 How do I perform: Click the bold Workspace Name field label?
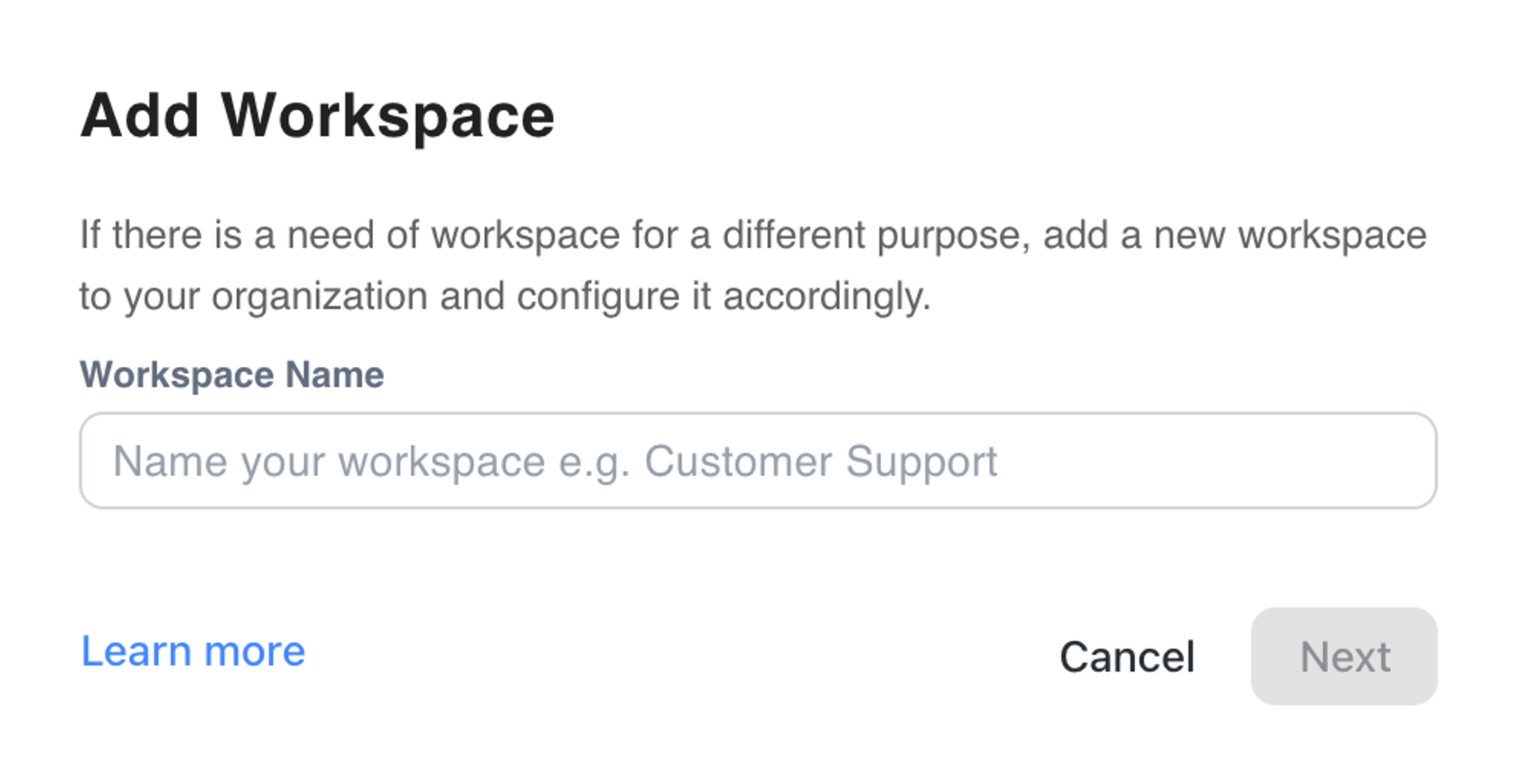click(x=232, y=375)
